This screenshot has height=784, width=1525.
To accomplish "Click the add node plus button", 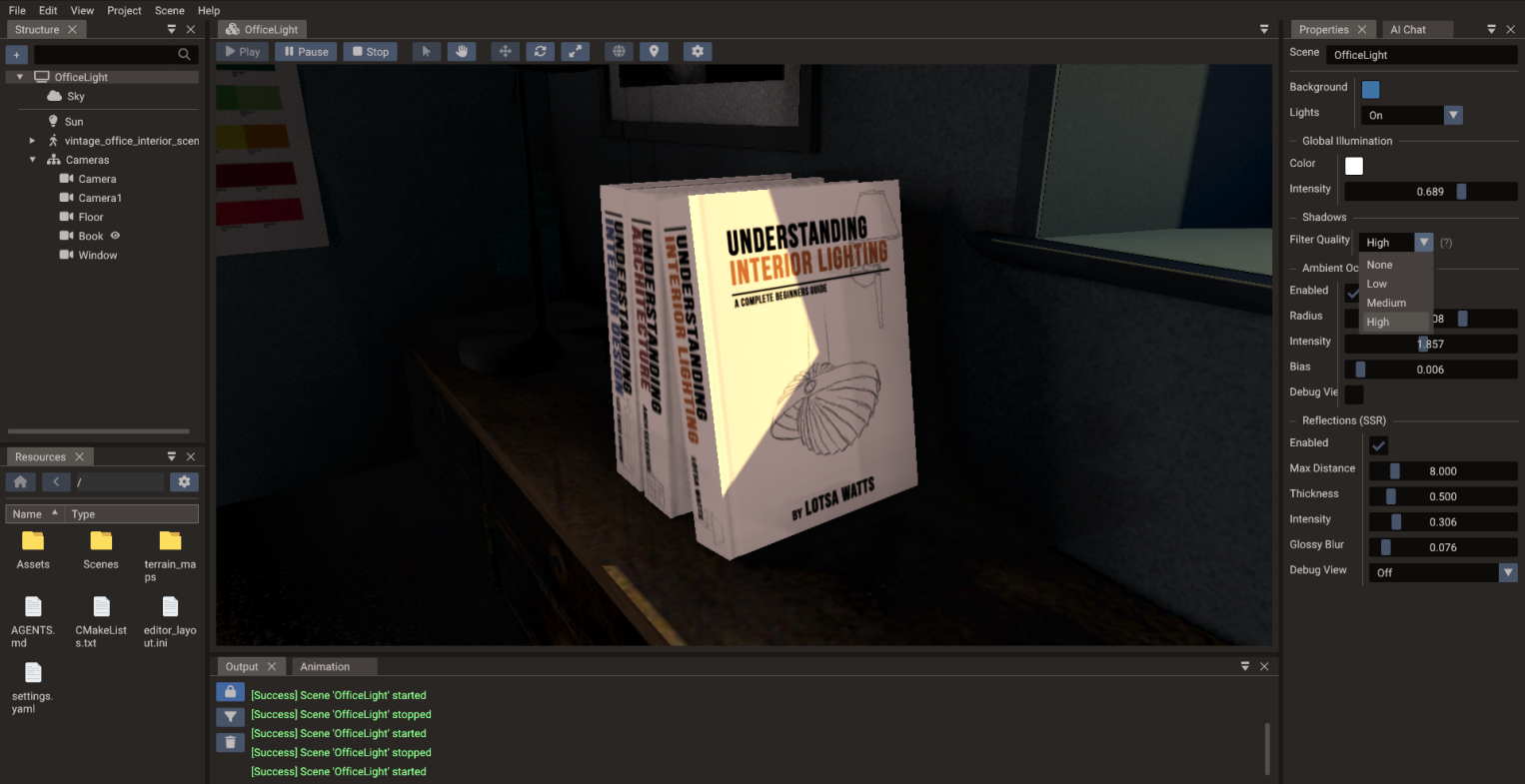I will pyautogui.click(x=16, y=55).
